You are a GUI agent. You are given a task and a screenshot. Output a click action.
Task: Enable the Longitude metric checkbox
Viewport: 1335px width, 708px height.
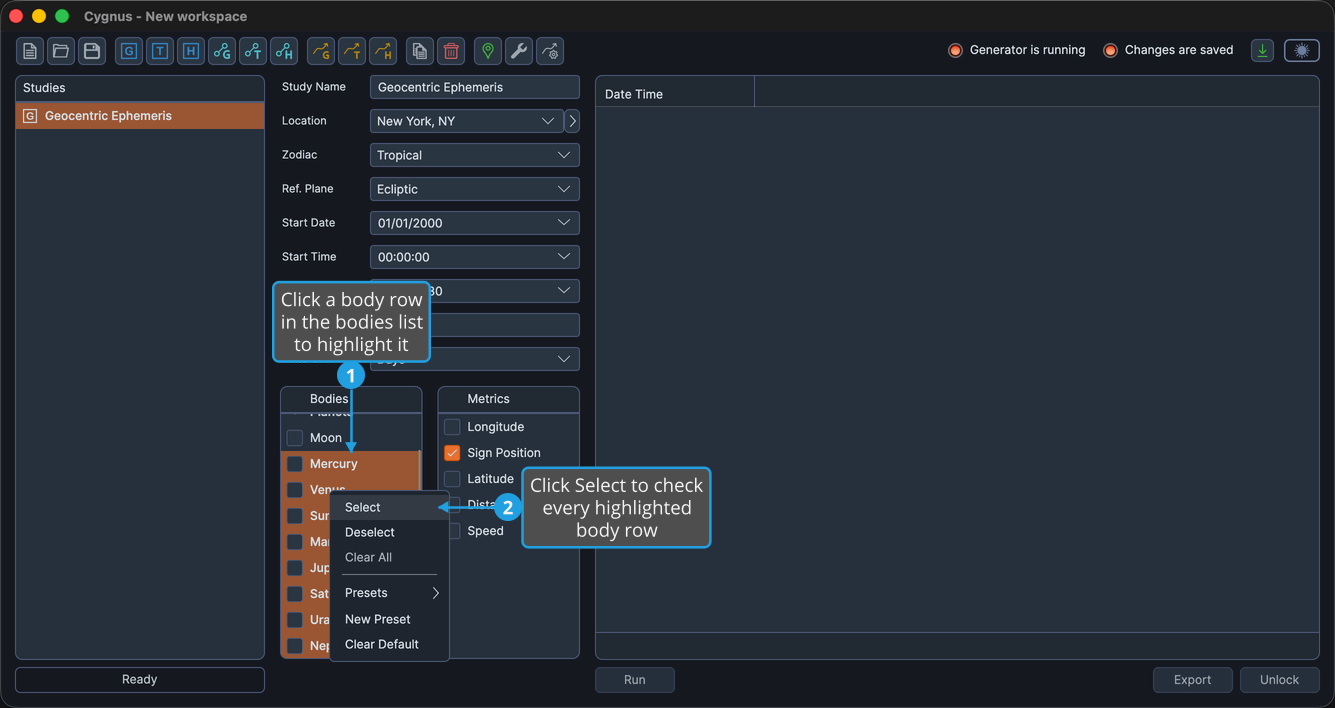point(452,427)
